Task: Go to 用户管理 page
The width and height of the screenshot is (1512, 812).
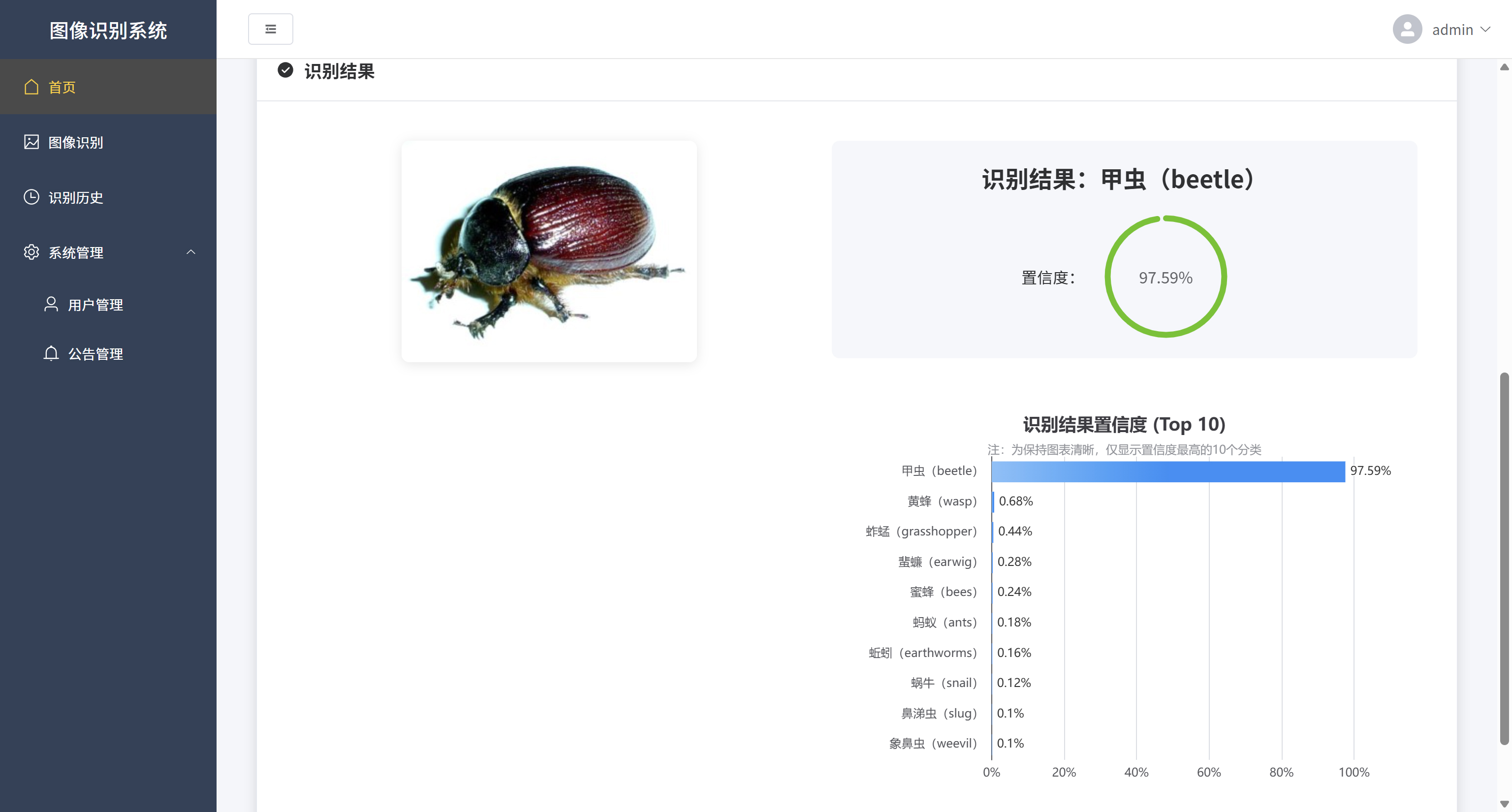Action: click(95, 305)
